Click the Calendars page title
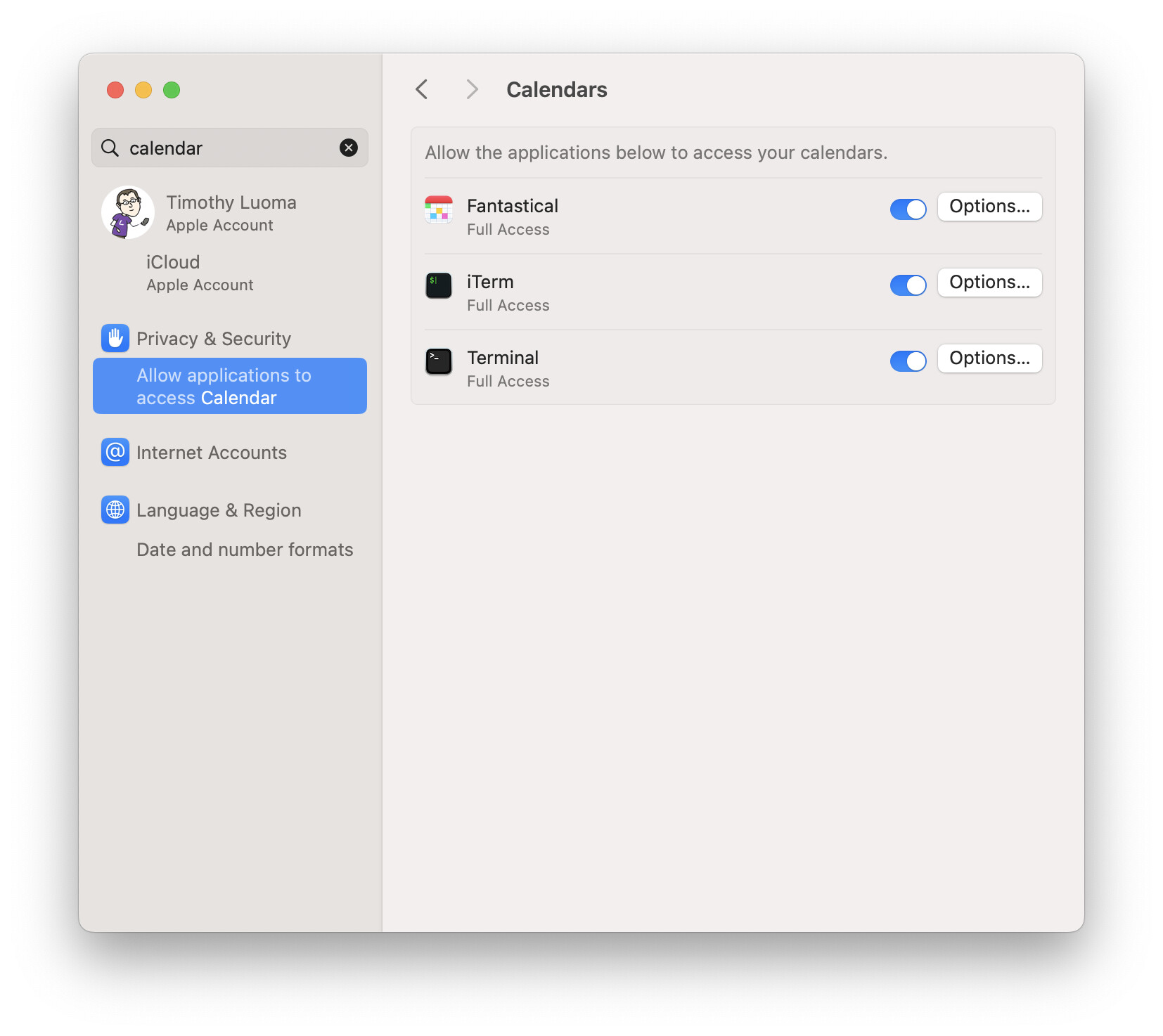The width and height of the screenshot is (1163, 1036). 557,89
